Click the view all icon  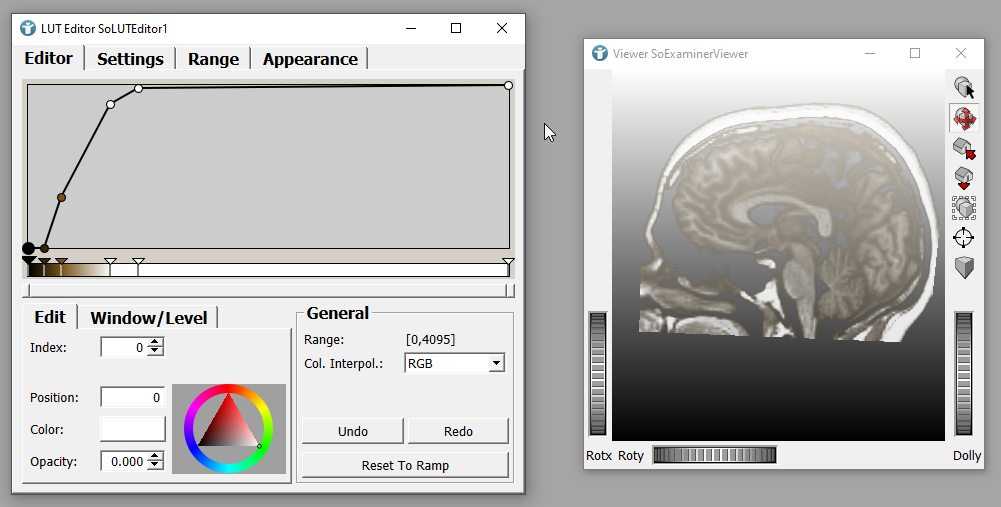tap(964, 208)
